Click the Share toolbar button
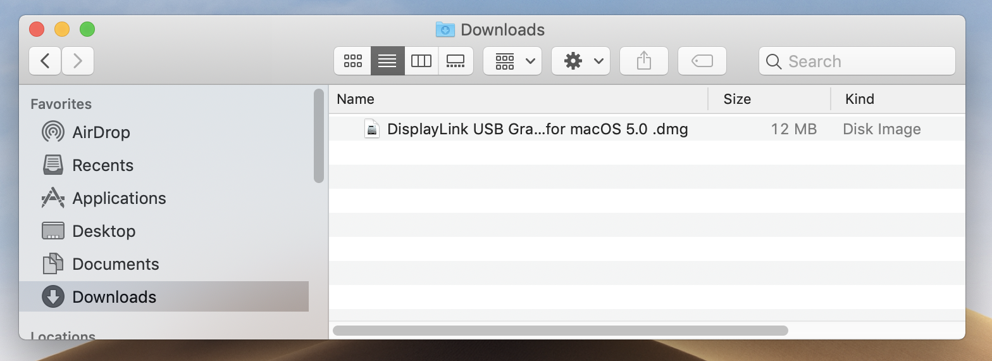Screen dimensions: 992x361 tap(643, 61)
